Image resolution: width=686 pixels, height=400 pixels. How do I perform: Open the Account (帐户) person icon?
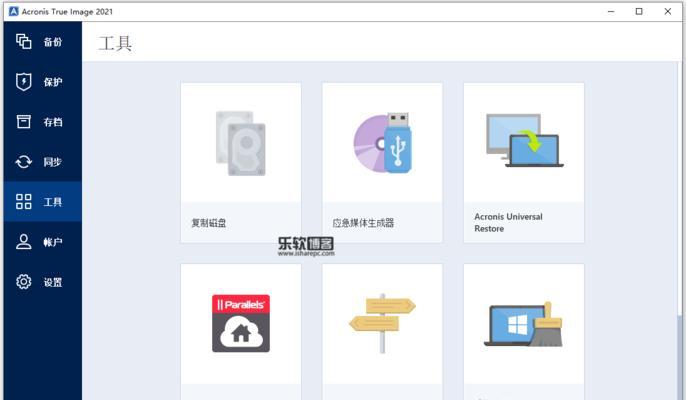click(24, 242)
